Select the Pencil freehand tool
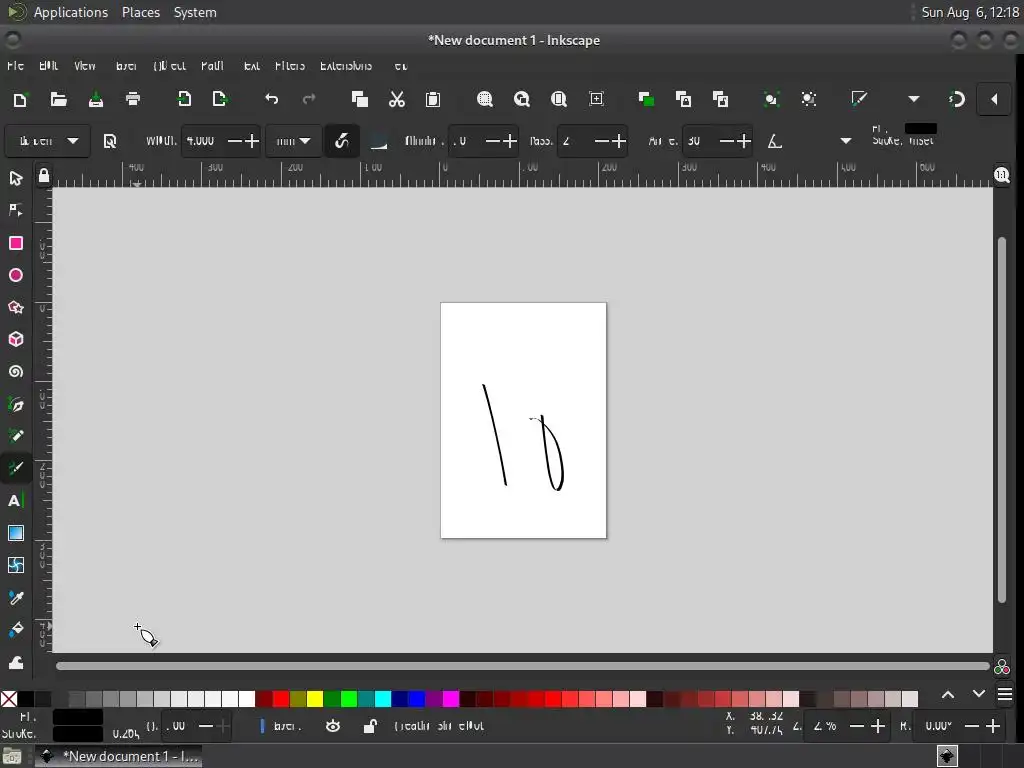This screenshot has height=768, width=1024. [16, 436]
